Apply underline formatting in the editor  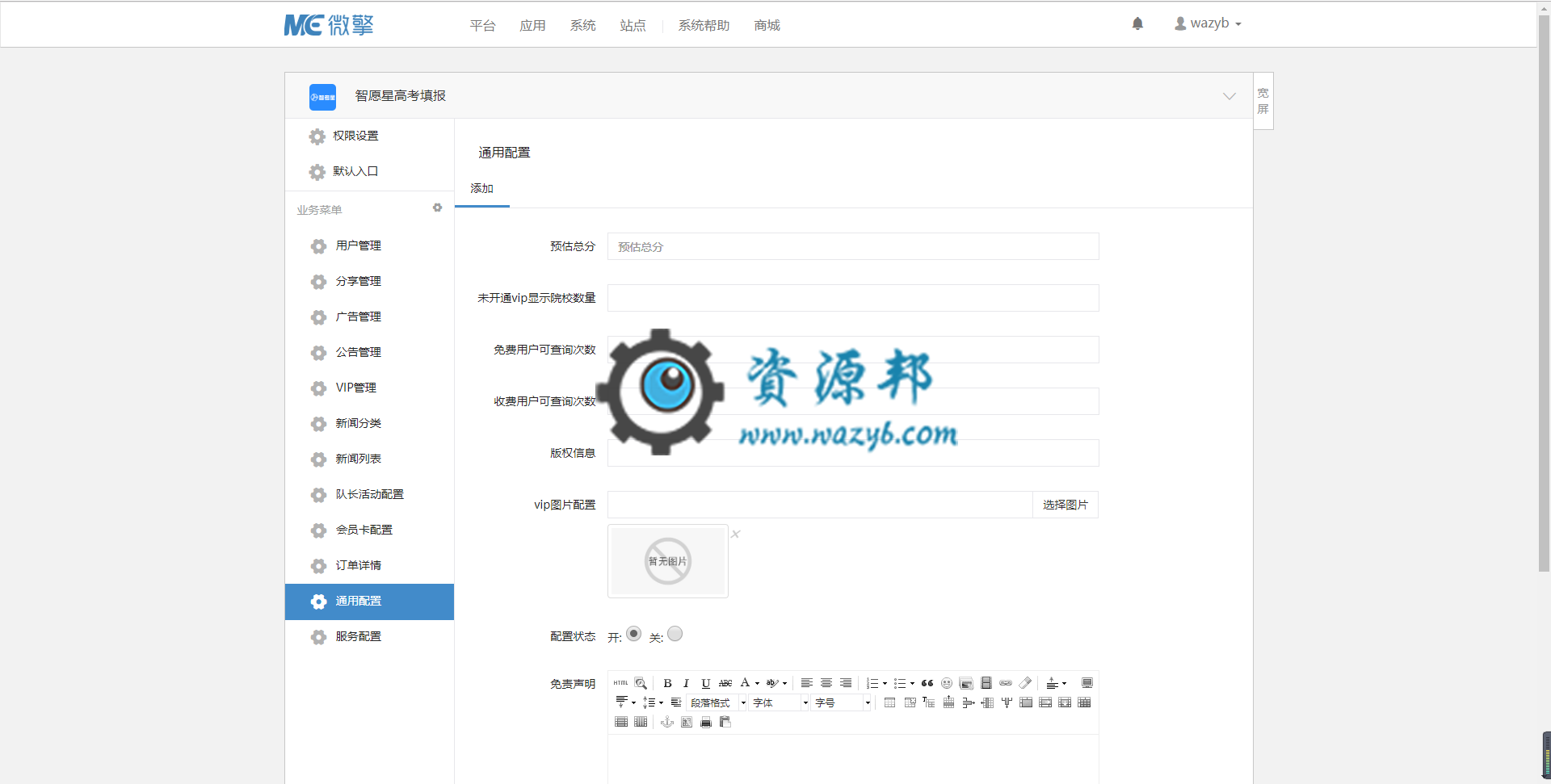pyautogui.click(x=706, y=683)
